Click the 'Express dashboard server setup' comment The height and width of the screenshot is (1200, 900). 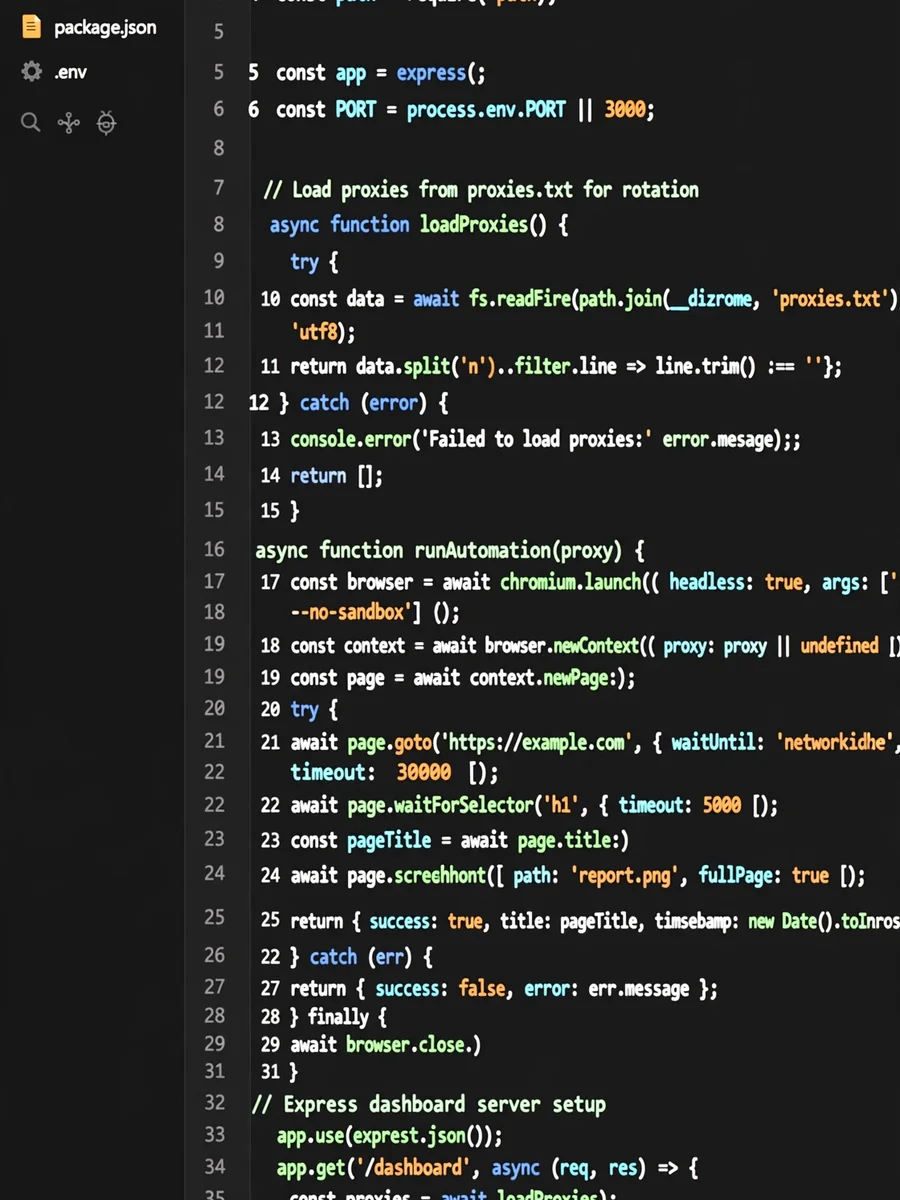tap(429, 1106)
